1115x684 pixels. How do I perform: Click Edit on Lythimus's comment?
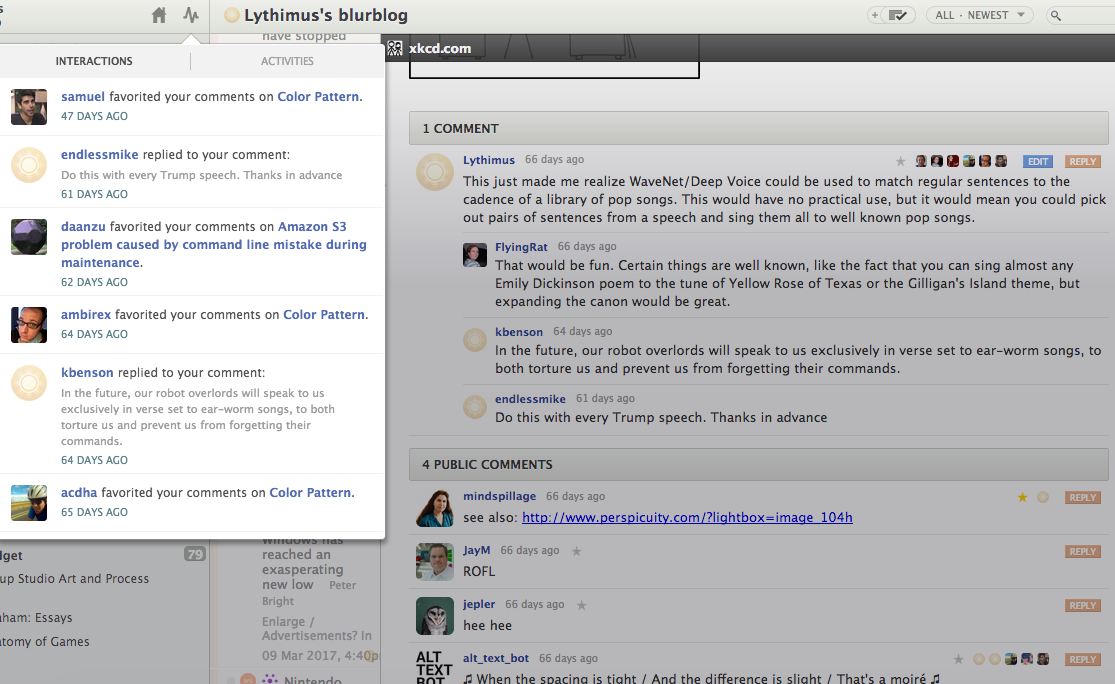coord(1037,161)
